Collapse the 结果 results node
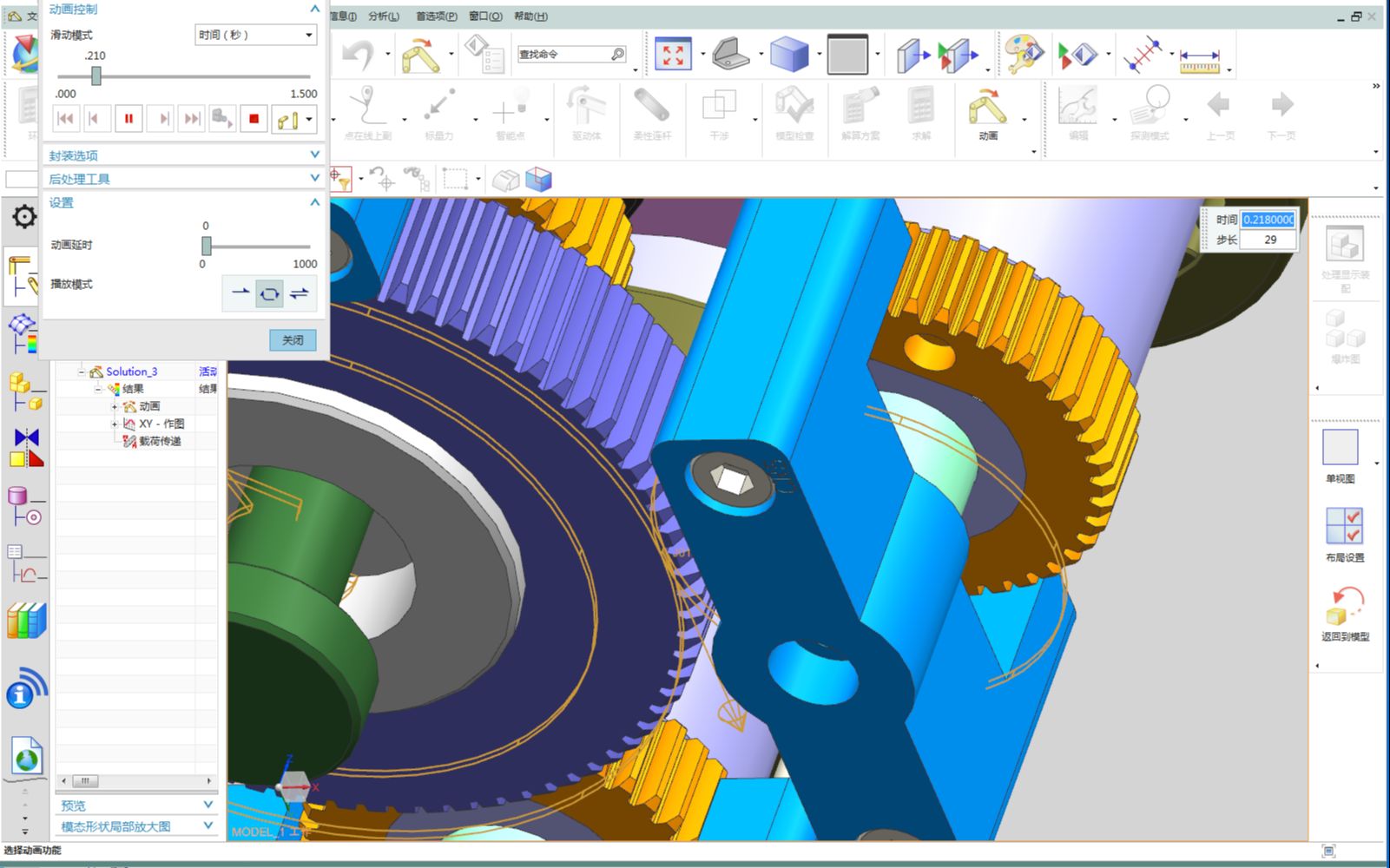 click(x=98, y=389)
